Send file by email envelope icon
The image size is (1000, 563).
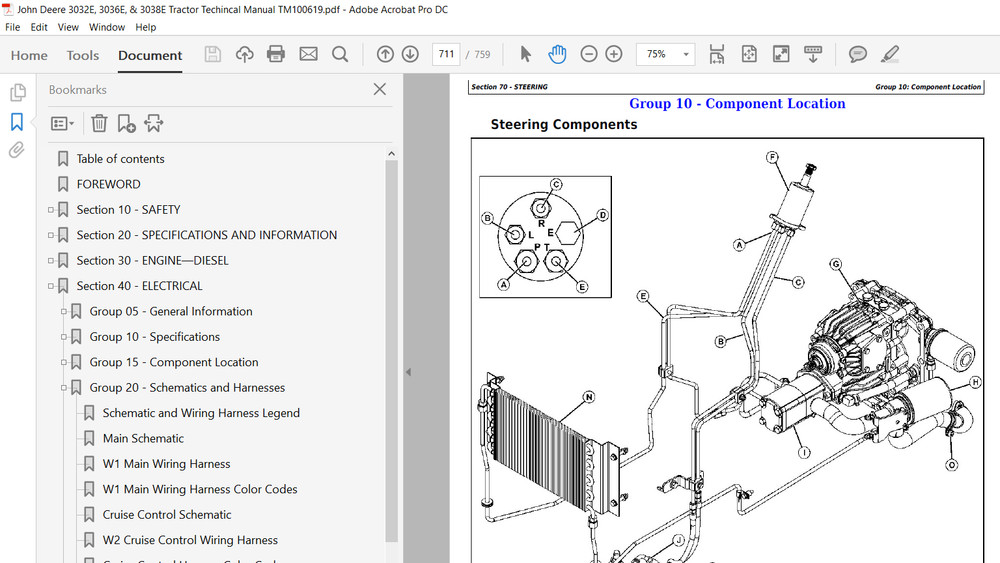308,54
